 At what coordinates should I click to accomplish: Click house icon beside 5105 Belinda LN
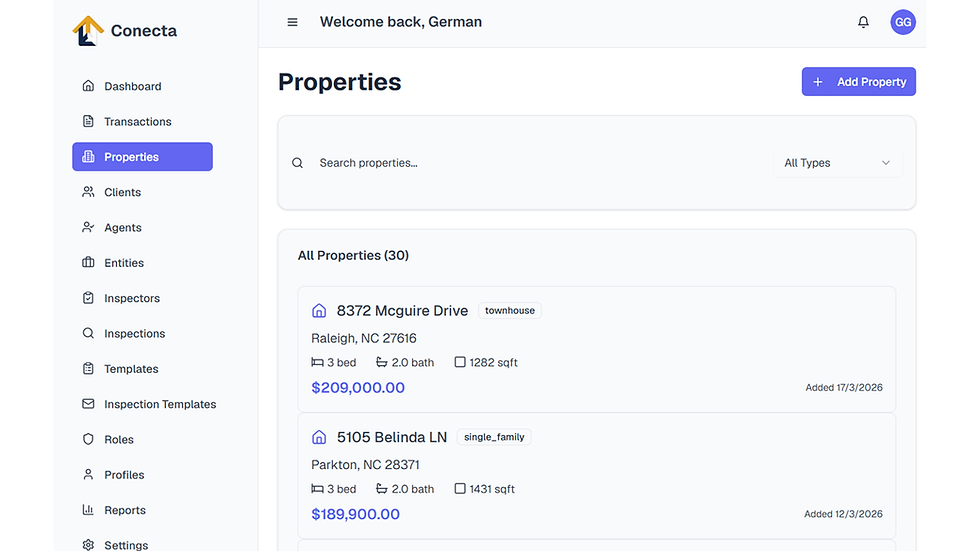[x=319, y=437]
